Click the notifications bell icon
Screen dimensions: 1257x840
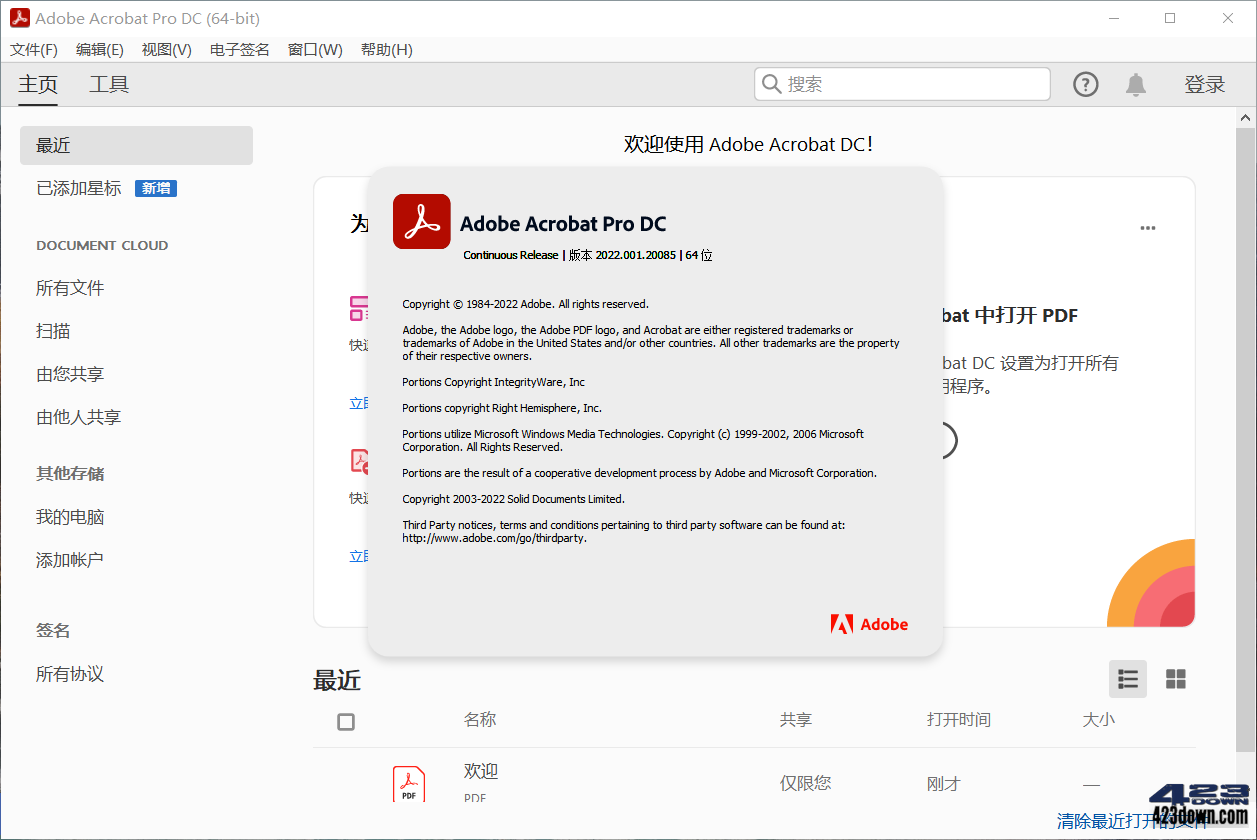pos(1135,84)
